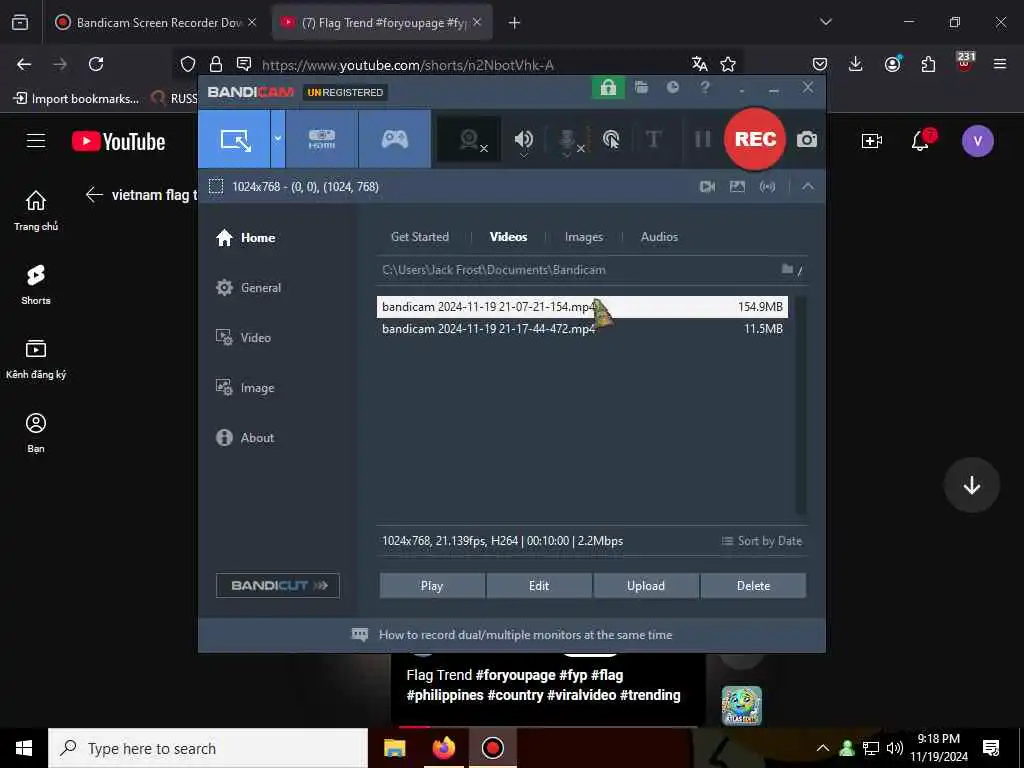Open YouTube account avatar V
This screenshot has height=768, width=1024.
point(978,141)
